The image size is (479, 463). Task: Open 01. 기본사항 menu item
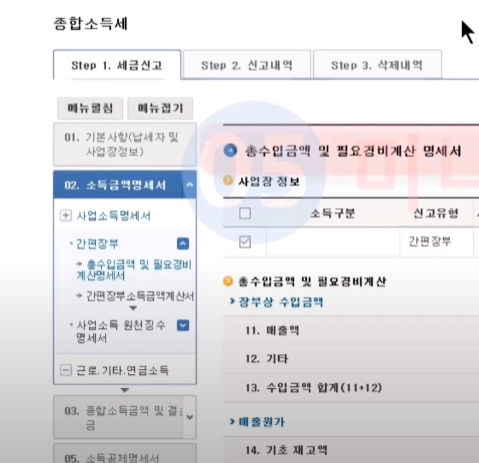pyautogui.click(x=125, y=144)
